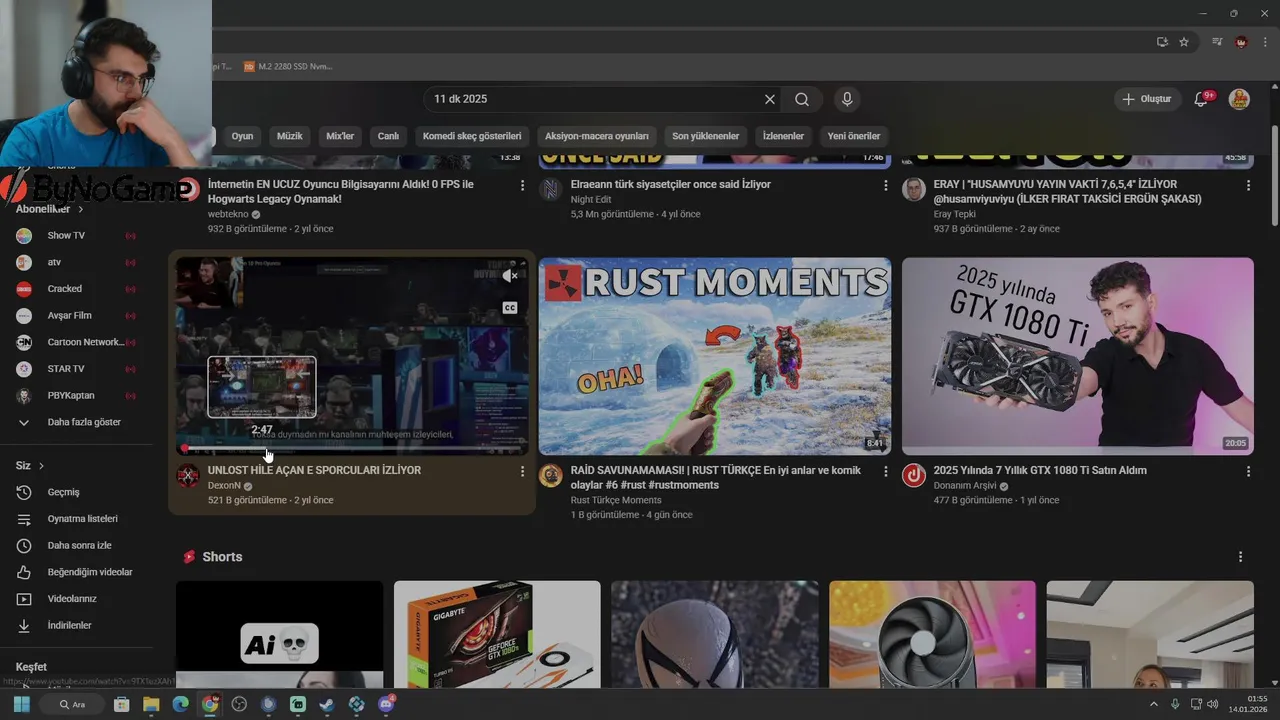
Task: Open the YouTube account avatar menu
Action: tap(1239, 99)
